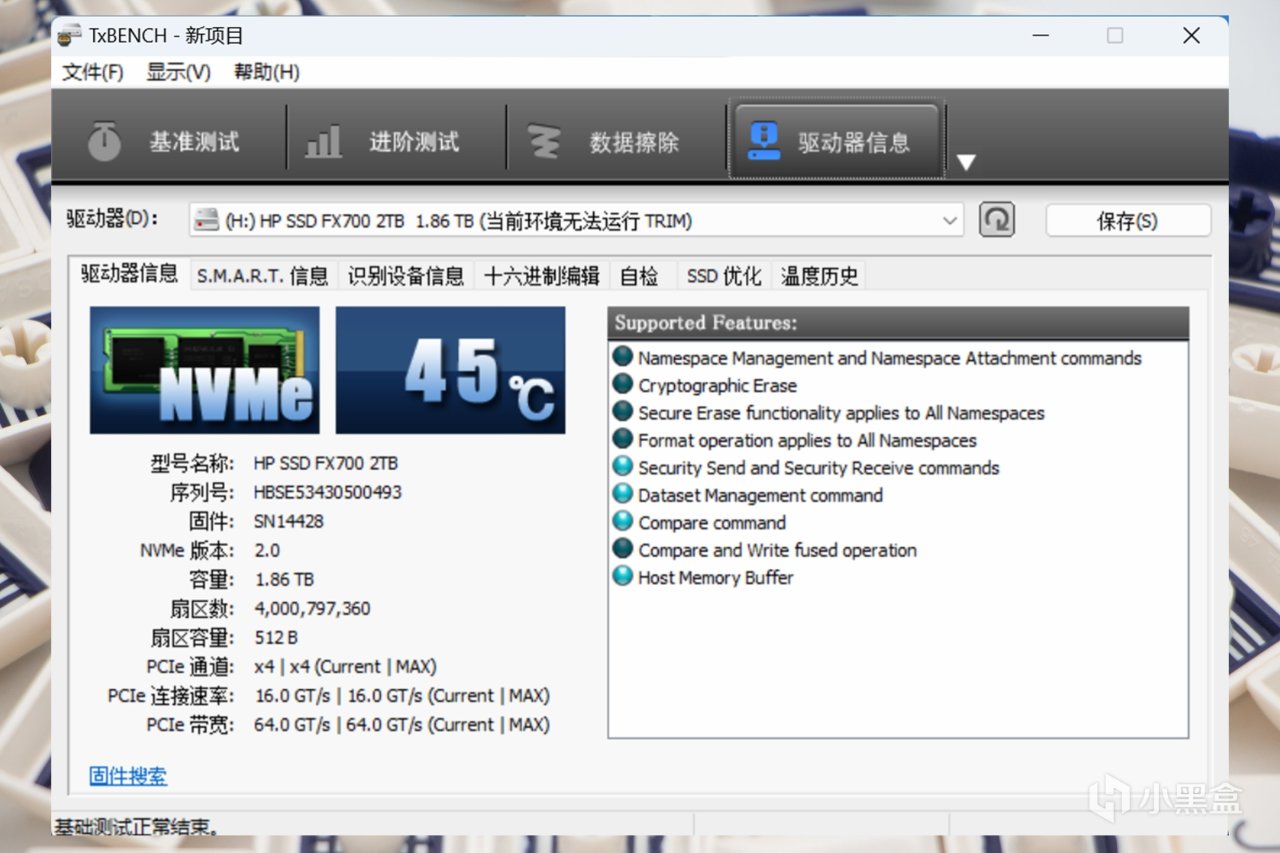Select the NVMe version 2.0 value
The height and width of the screenshot is (853, 1280).
[267, 550]
